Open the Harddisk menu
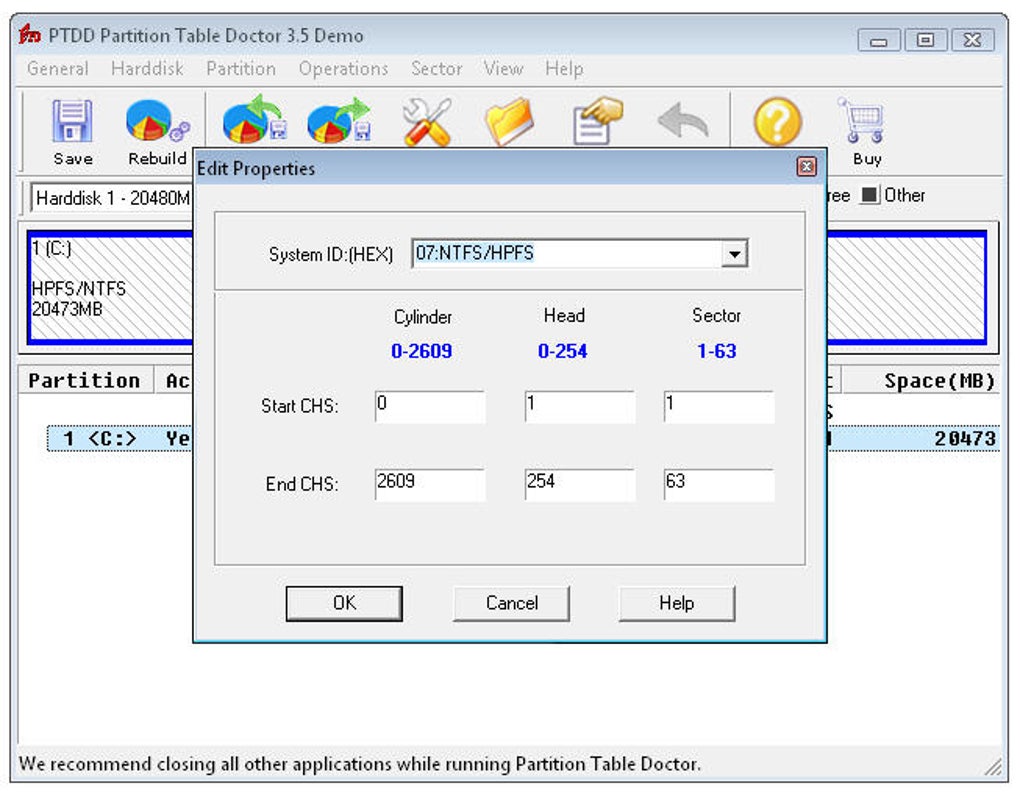Viewport: 1020px width, 797px height. pyautogui.click(x=147, y=68)
